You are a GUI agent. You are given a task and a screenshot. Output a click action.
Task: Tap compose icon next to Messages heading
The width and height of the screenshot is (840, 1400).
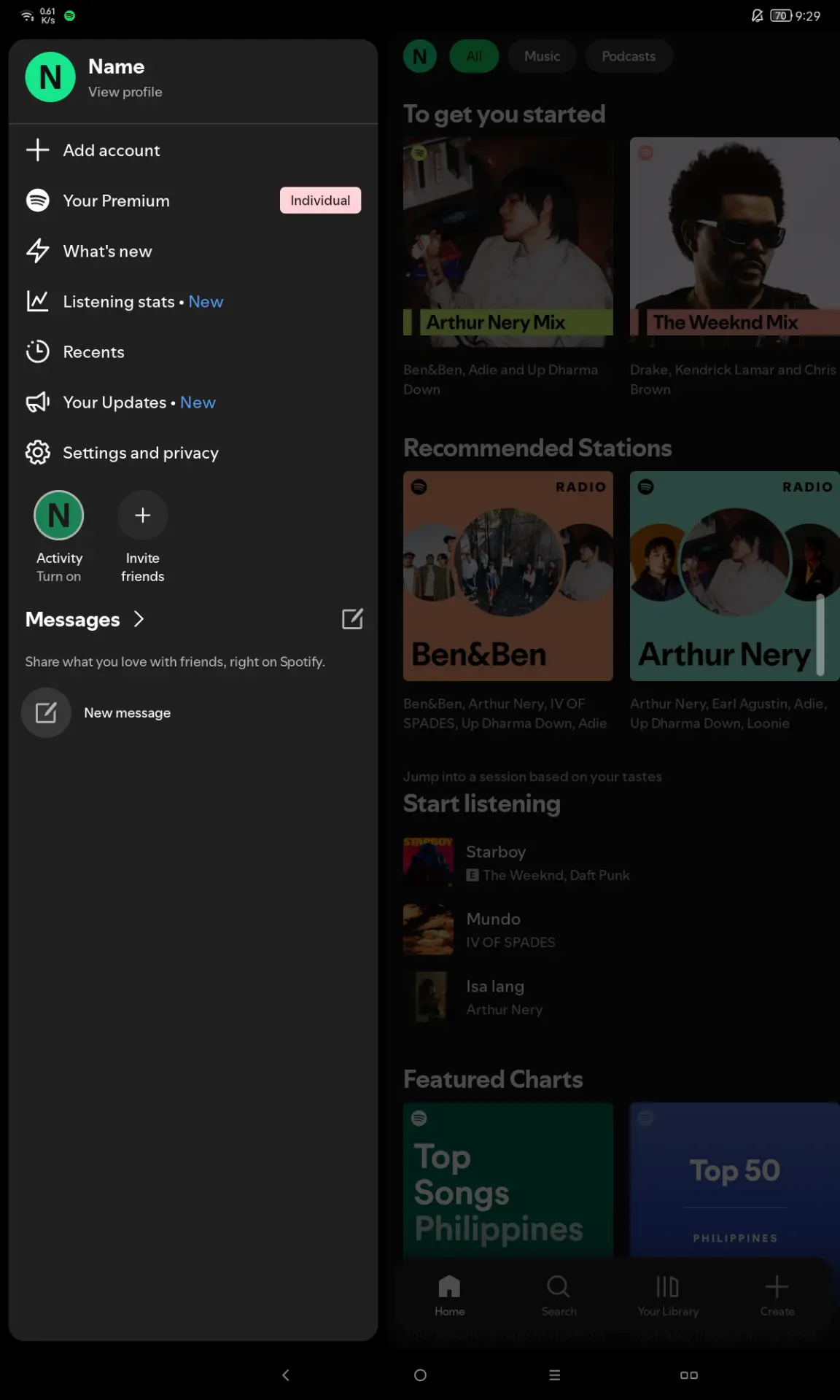point(352,619)
